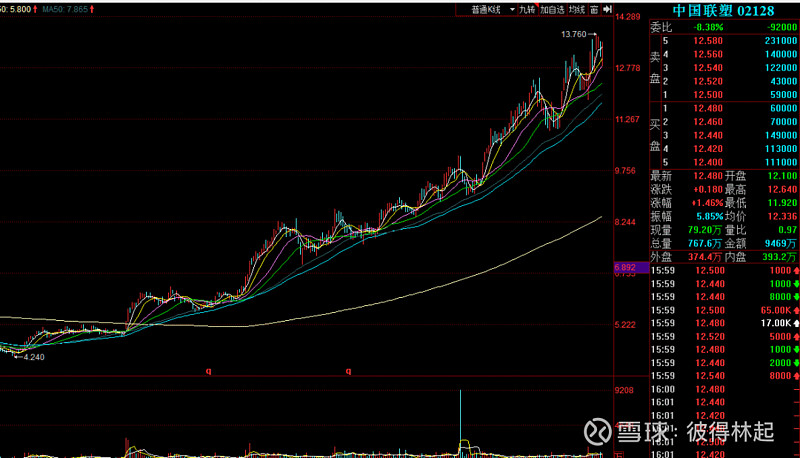Click buy level 5 price 12.400
Screen dimensions: 800x458
[x=708, y=162]
